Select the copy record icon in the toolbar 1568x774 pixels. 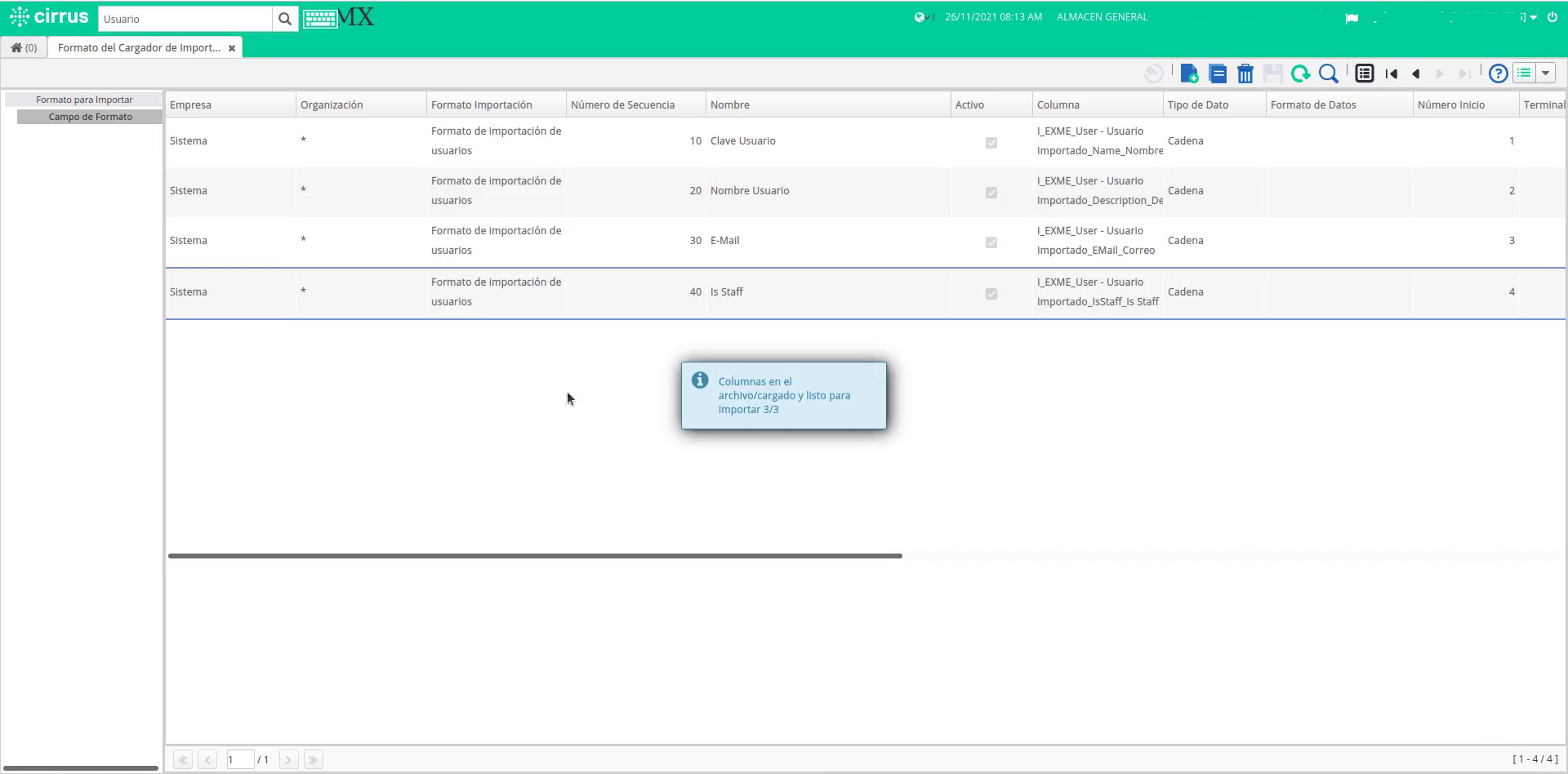pyautogui.click(x=1217, y=73)
